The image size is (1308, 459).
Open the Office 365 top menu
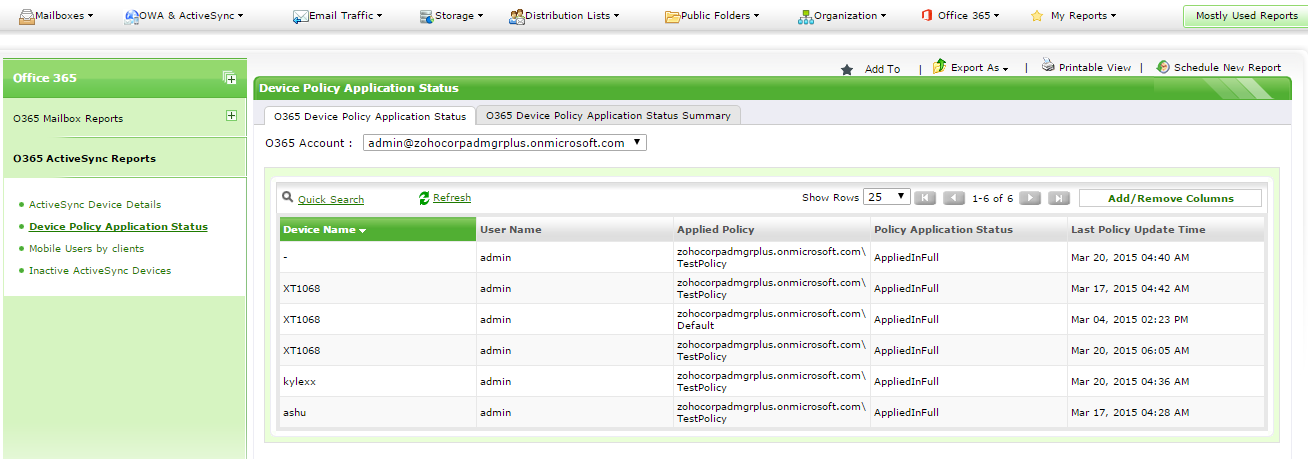click(960, 16)
